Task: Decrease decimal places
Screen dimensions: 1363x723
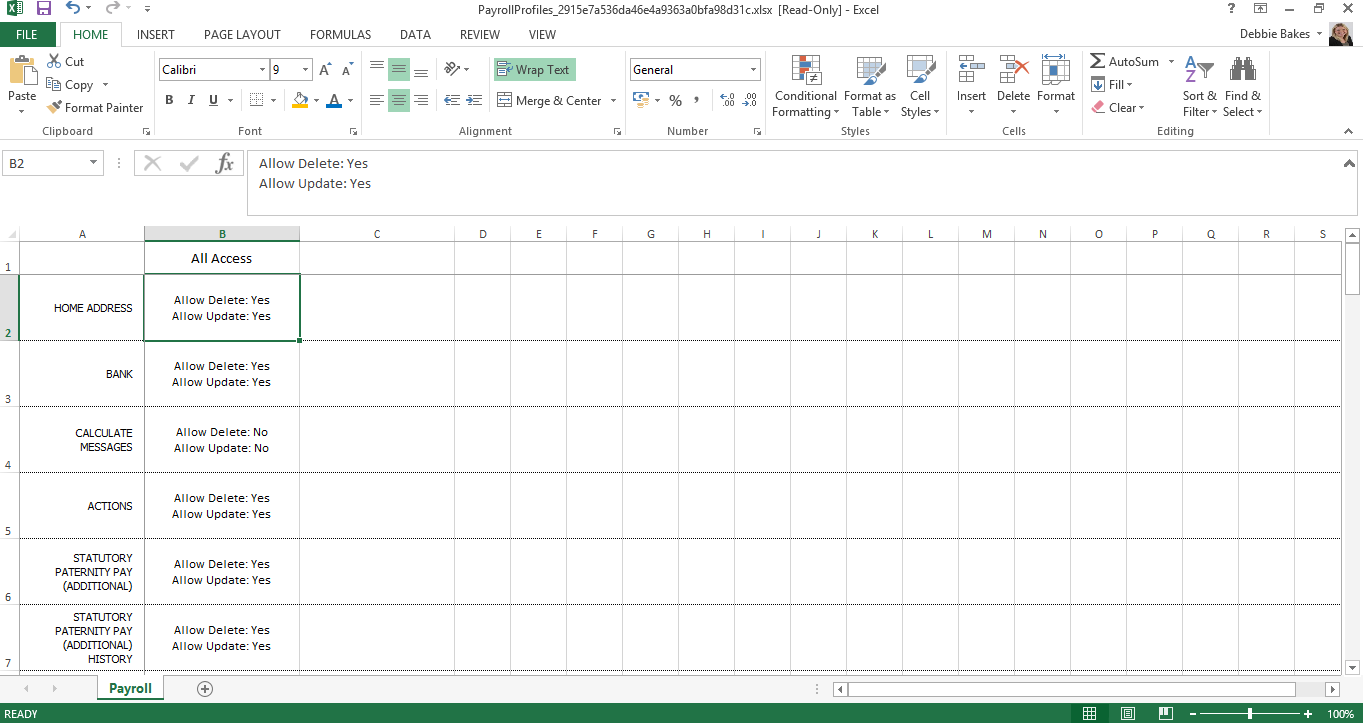Action: point(749,100)
